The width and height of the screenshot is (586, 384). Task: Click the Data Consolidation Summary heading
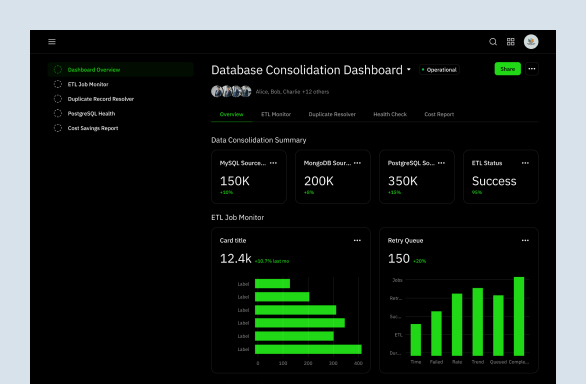[259, 140]
